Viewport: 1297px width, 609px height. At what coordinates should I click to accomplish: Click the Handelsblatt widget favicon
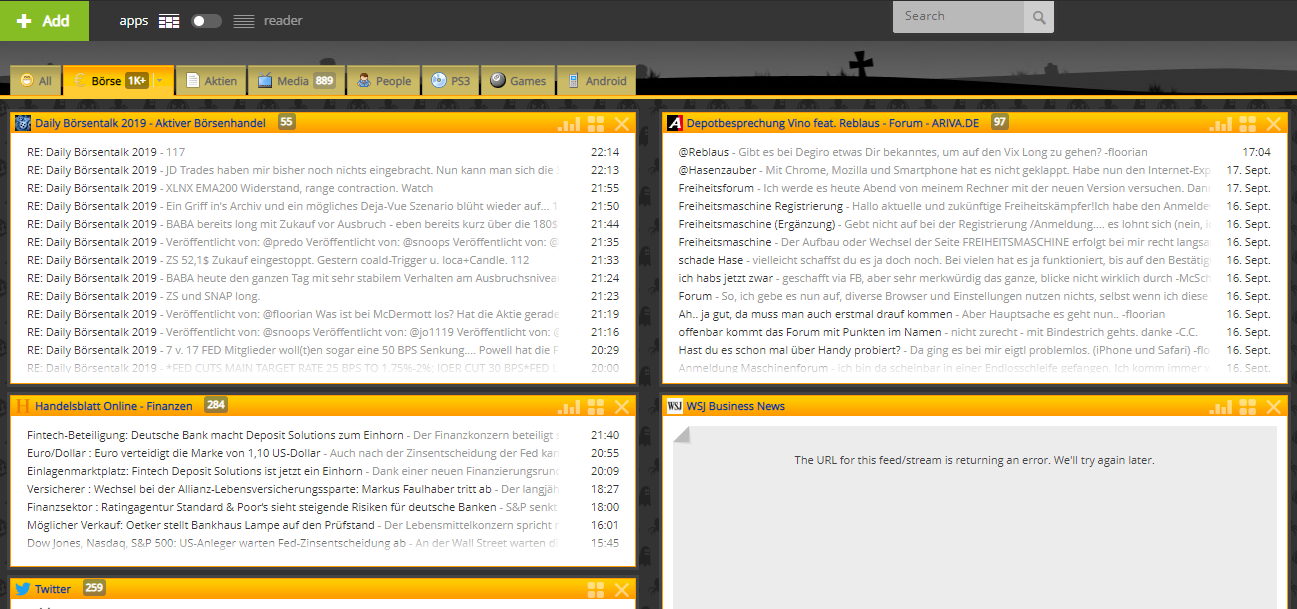point(23,406)
